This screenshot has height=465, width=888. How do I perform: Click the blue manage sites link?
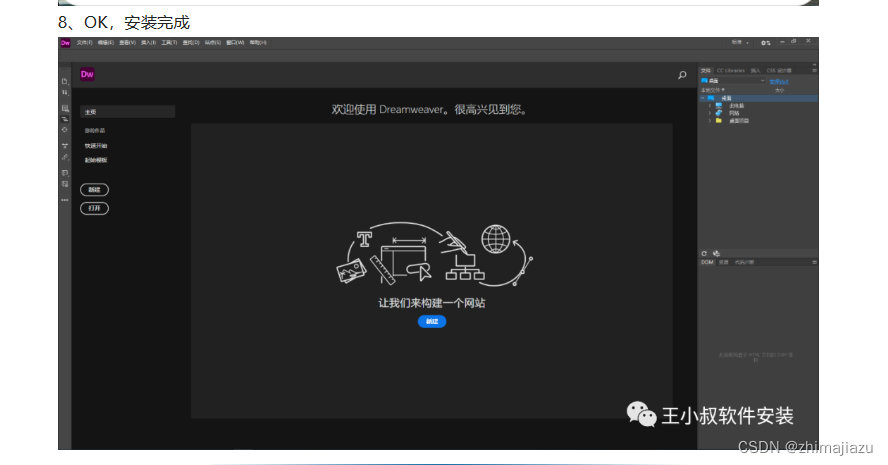(x=779, y=82)
